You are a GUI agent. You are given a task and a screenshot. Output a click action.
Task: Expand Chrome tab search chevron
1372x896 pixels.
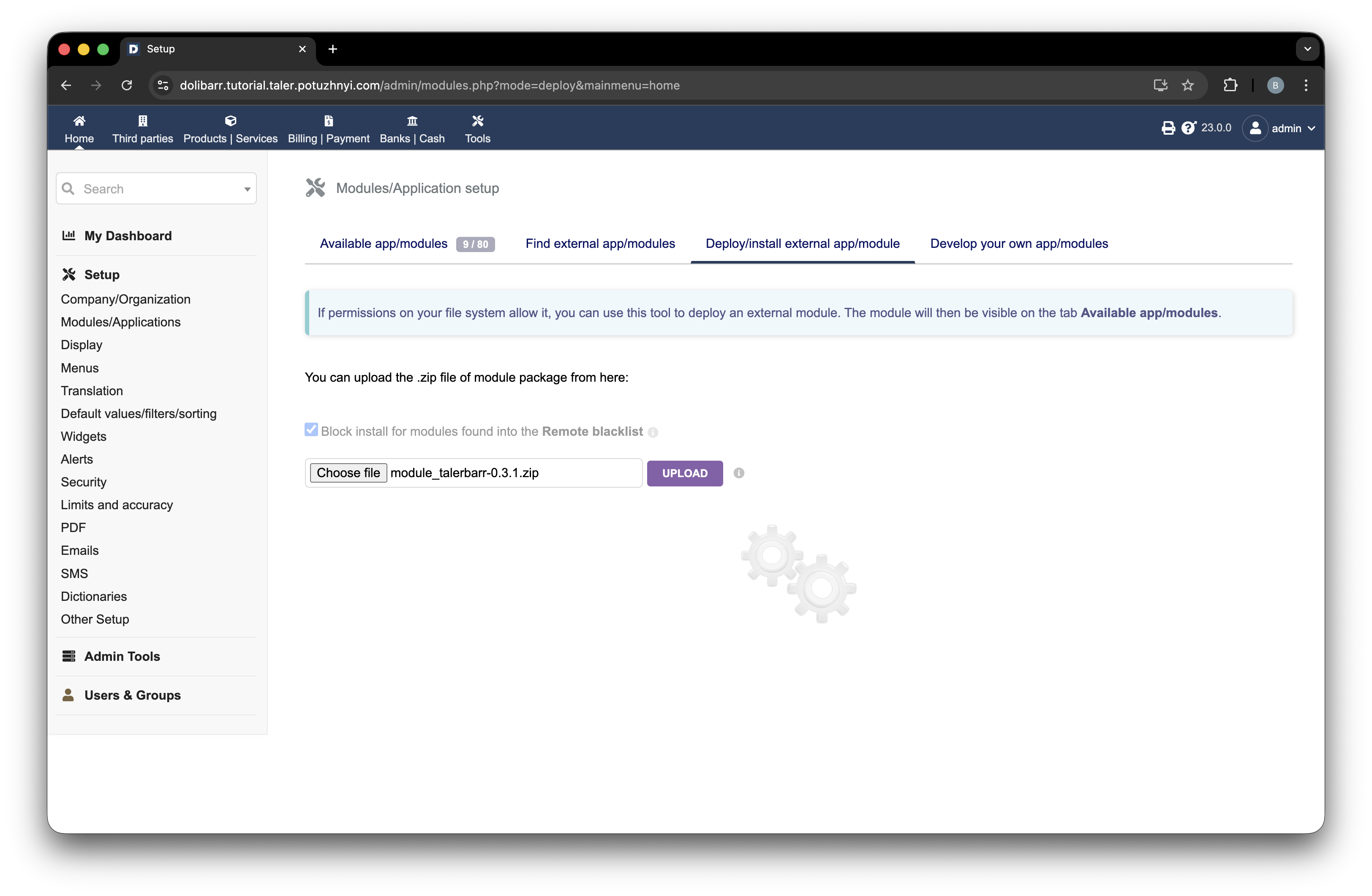(1307, 49)
